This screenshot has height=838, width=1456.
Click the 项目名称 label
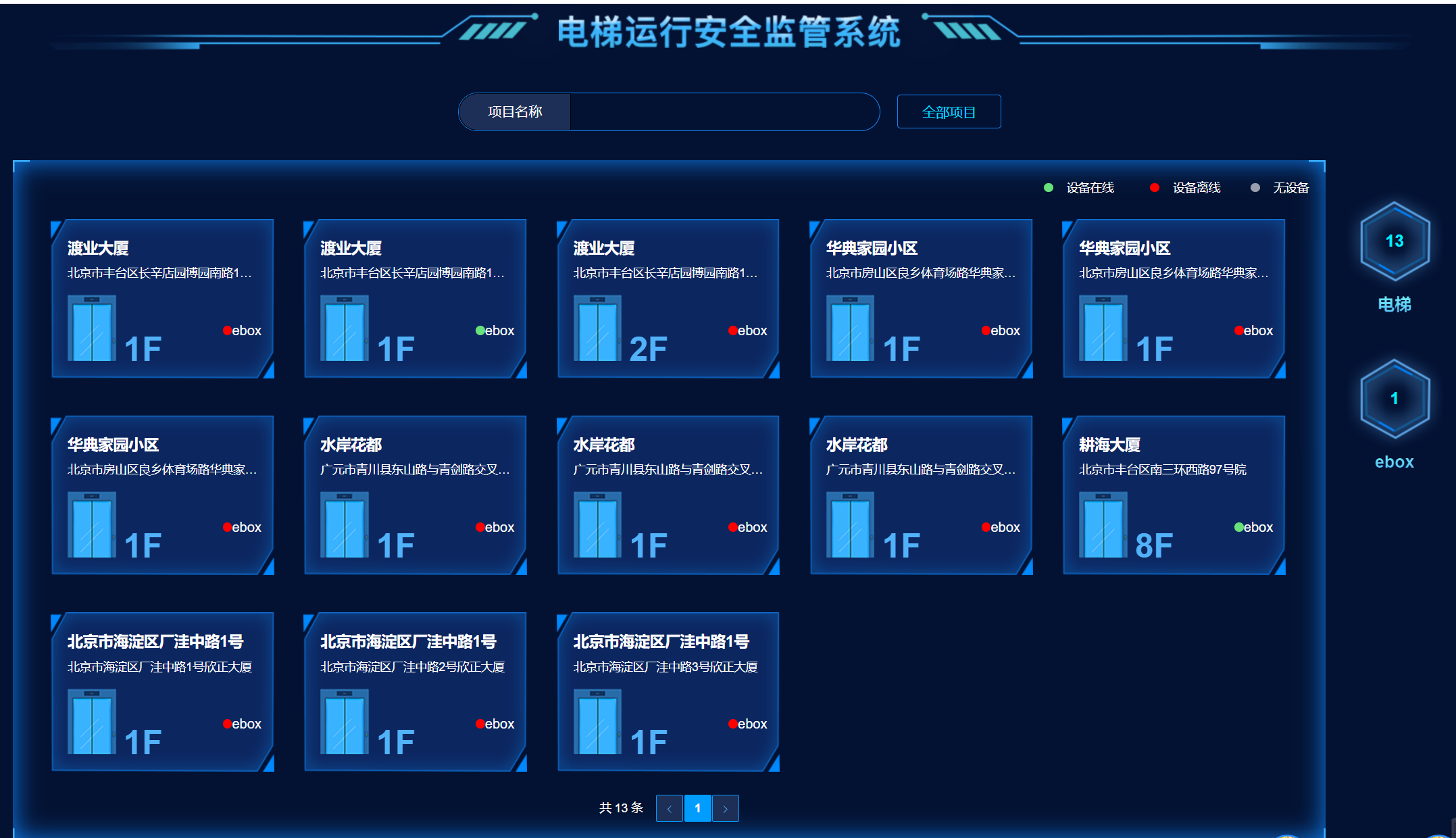coord(515,112)
